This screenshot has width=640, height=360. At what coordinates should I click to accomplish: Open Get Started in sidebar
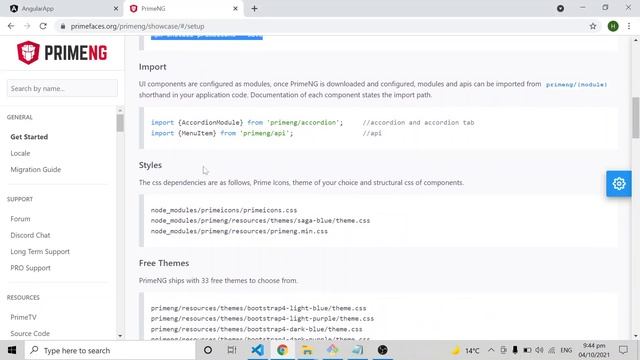[29, 137]
